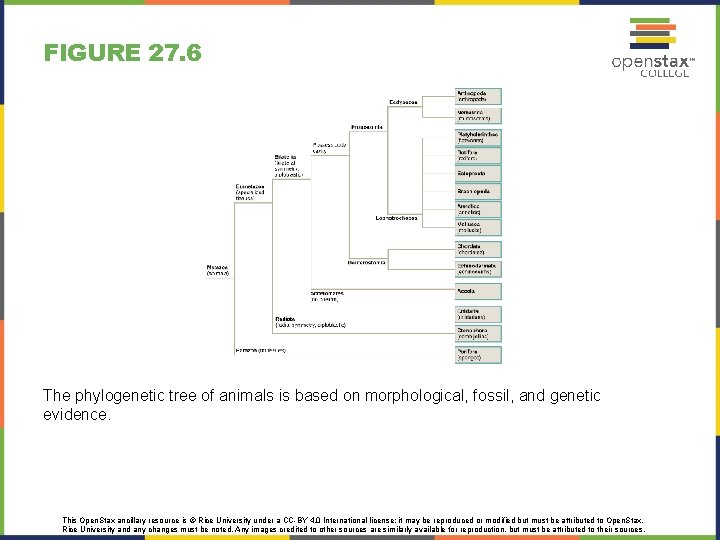Click the Acoelomorpha branch label
This screenshot has width=720, height=540.
327,296
